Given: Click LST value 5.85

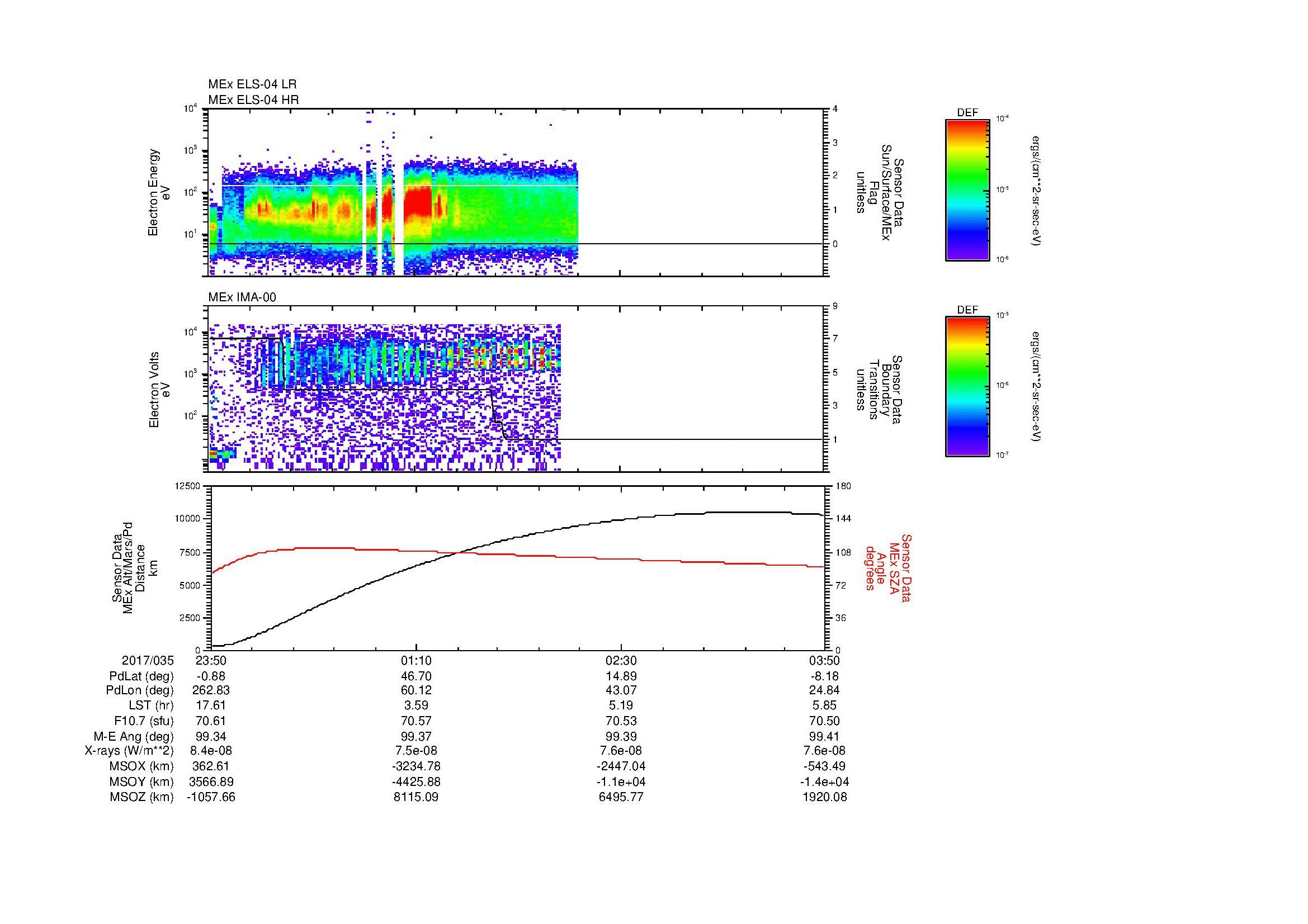Looking at the screenshot, I should point(825,706).
